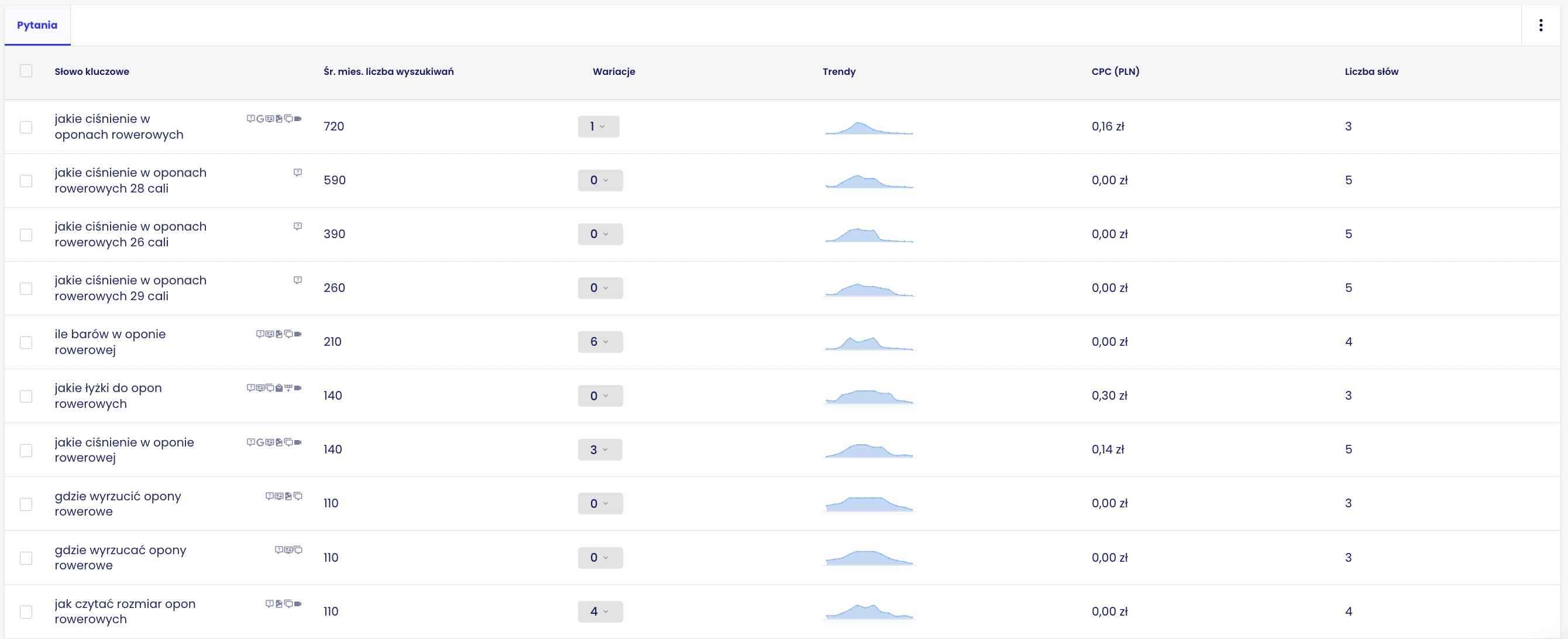Click the '0,14 zł' CPC value

[x=1108, y=450]
